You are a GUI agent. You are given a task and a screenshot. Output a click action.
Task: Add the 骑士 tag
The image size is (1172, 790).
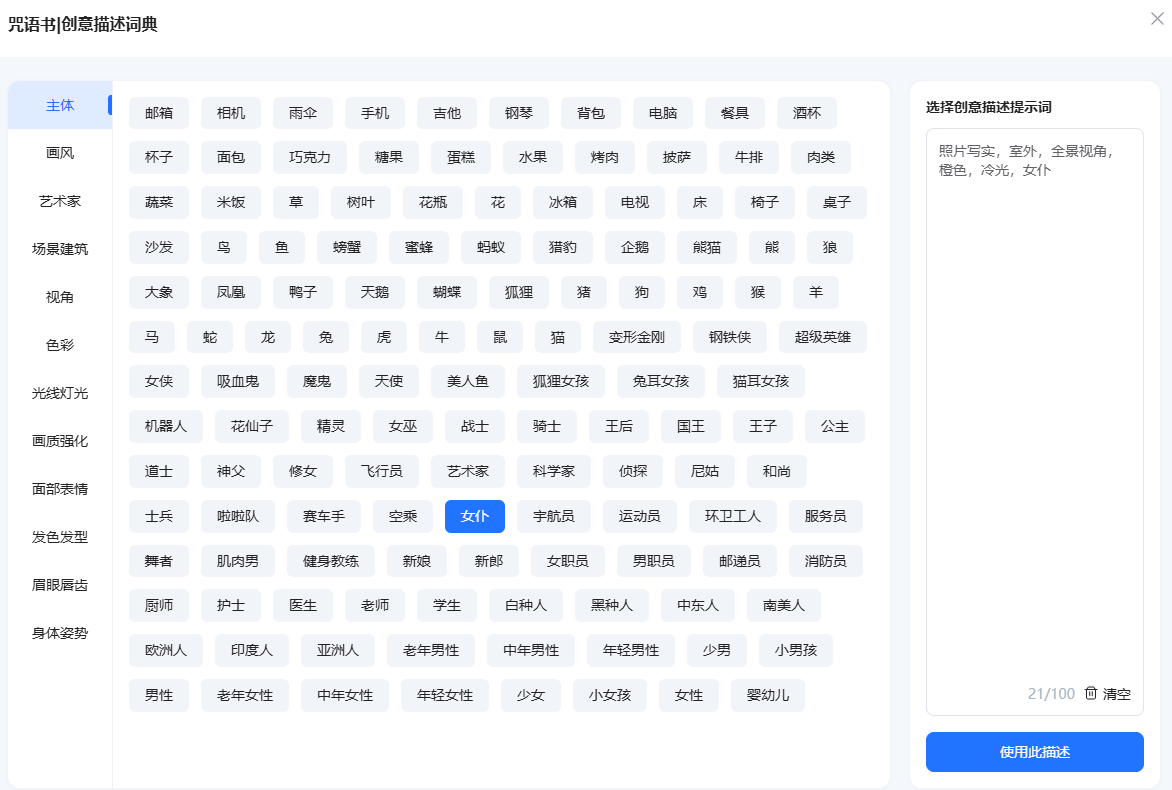point(546,426)
